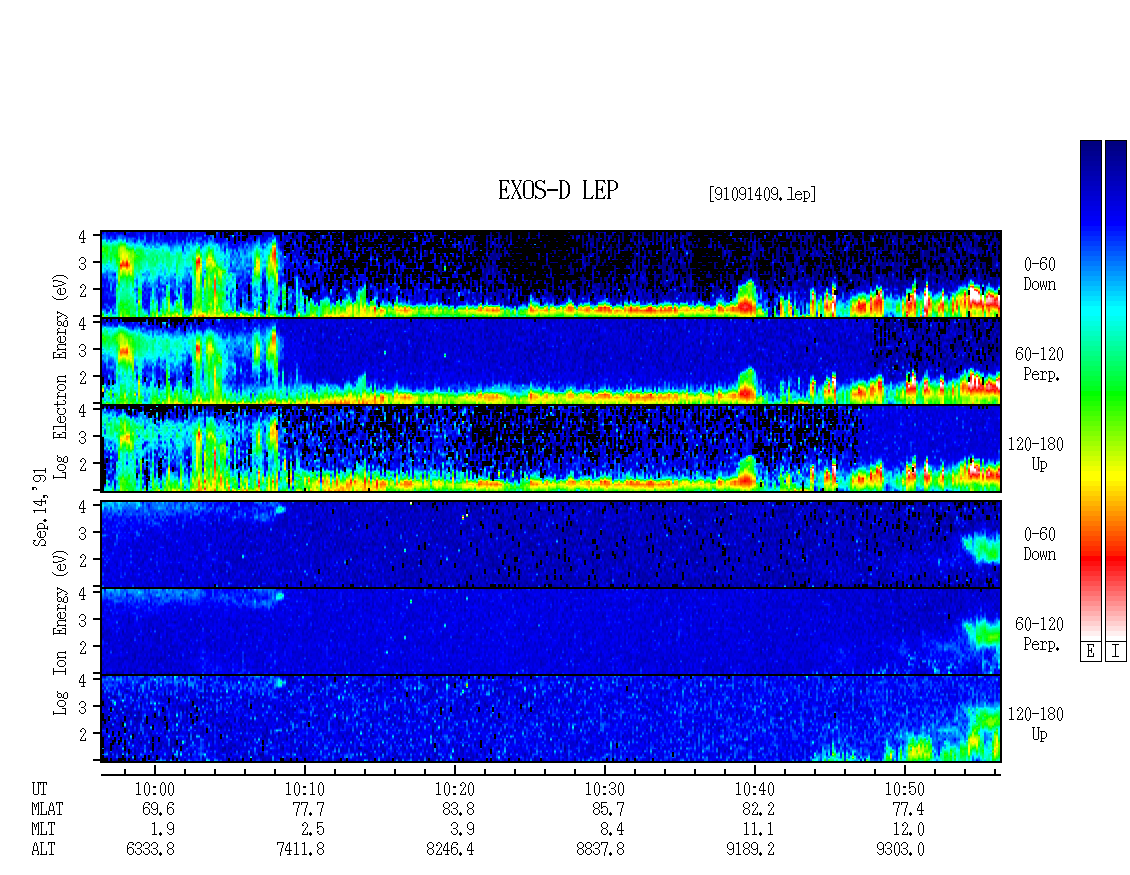Click the Log Electron Energy (eV) axis label
The width and height of the screenshot is (1130, 875).
pyautogui.click(x=61, y=376)
